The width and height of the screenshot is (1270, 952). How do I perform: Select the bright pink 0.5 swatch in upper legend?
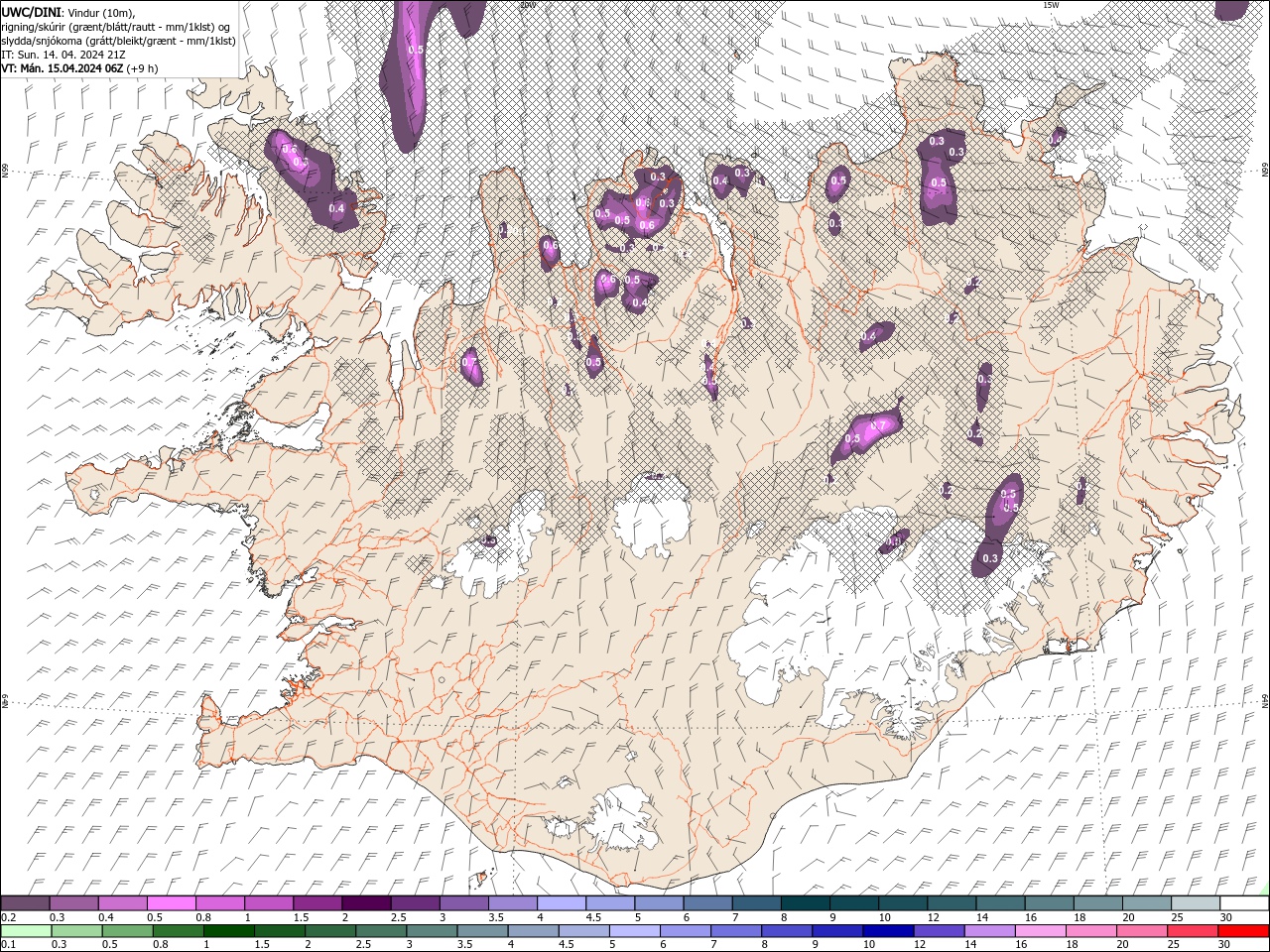171,903
